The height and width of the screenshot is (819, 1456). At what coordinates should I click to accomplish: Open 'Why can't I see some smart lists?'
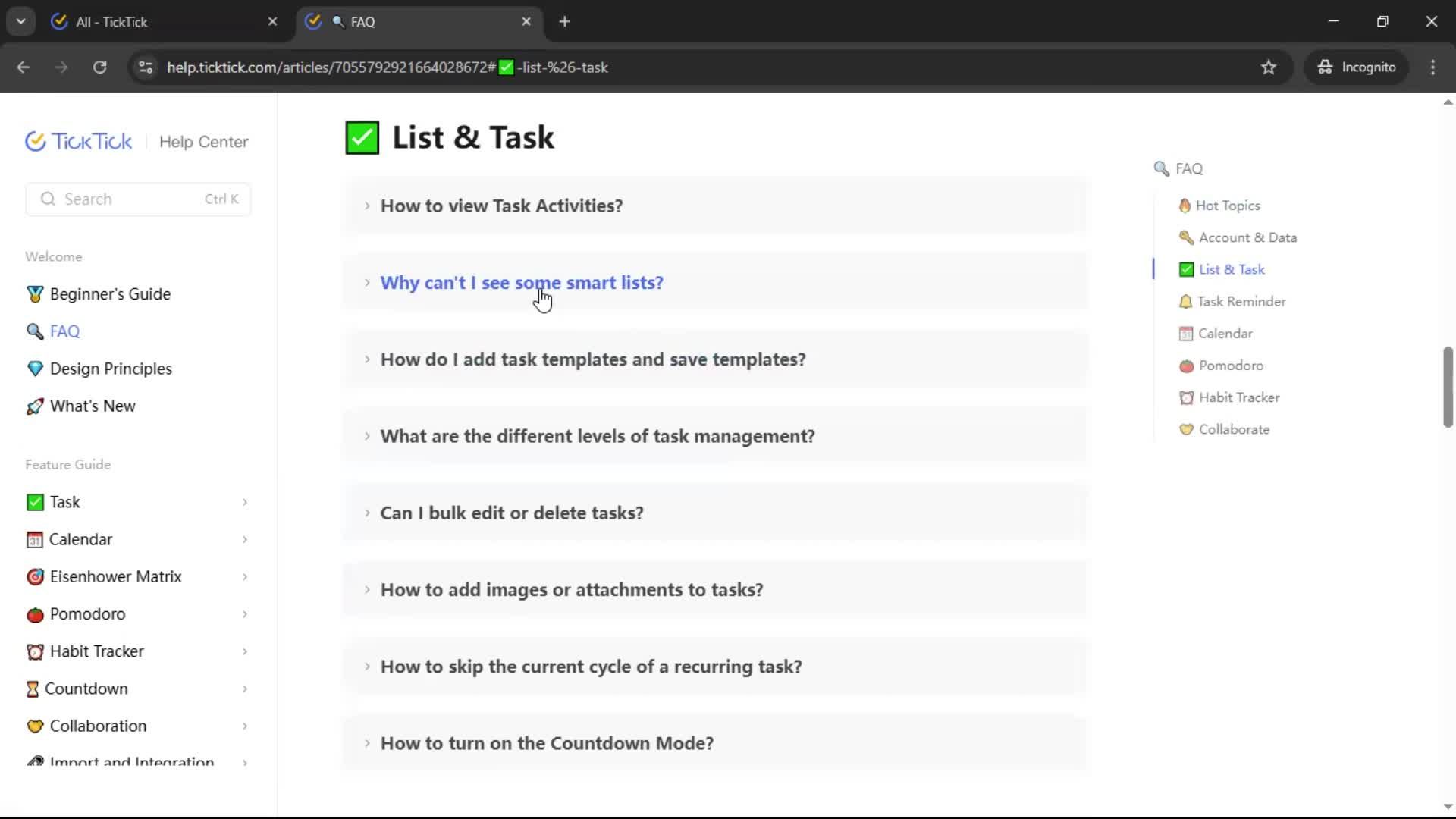[x=522, y=283]
